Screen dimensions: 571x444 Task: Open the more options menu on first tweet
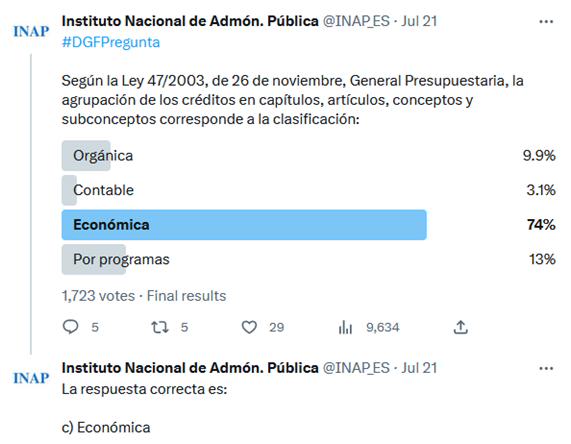[546, 22]
